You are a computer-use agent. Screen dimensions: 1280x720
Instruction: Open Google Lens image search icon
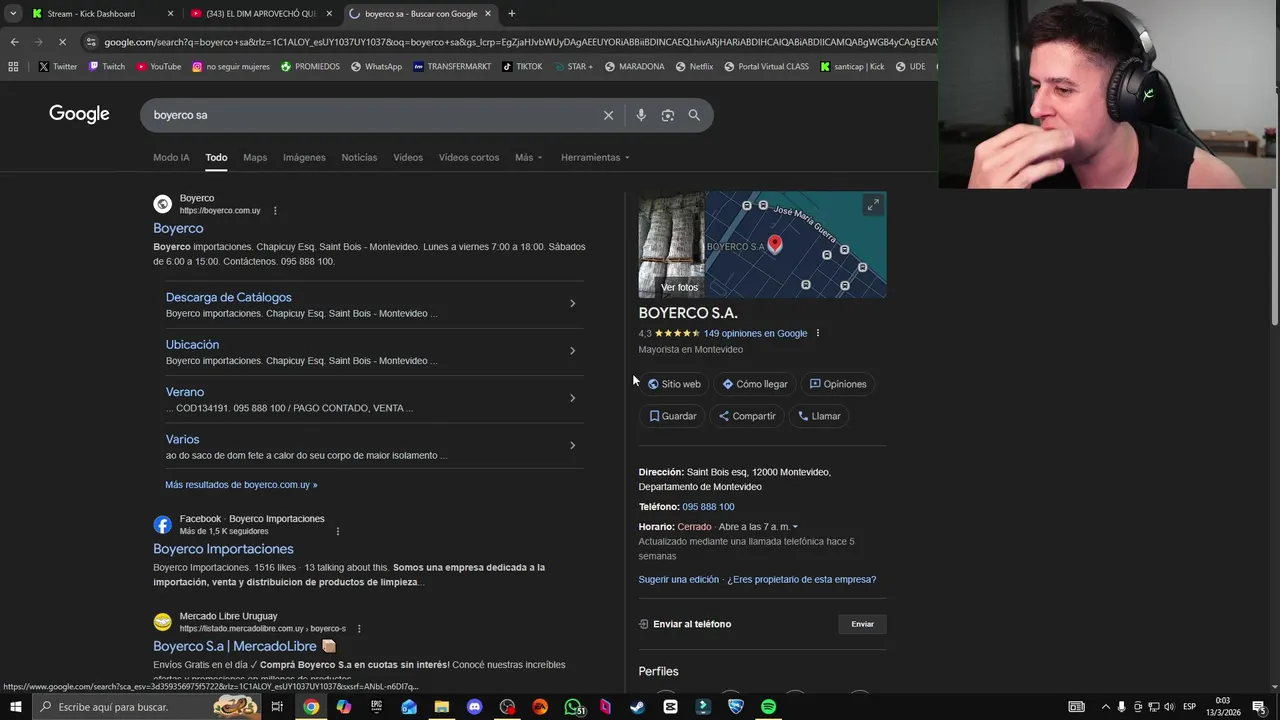[x=668, y=115]
